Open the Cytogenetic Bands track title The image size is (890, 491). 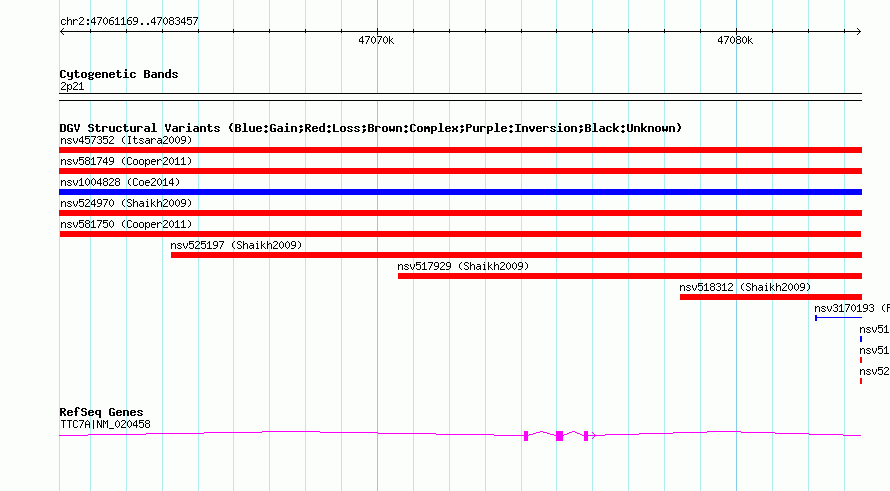tap(119, 74)
